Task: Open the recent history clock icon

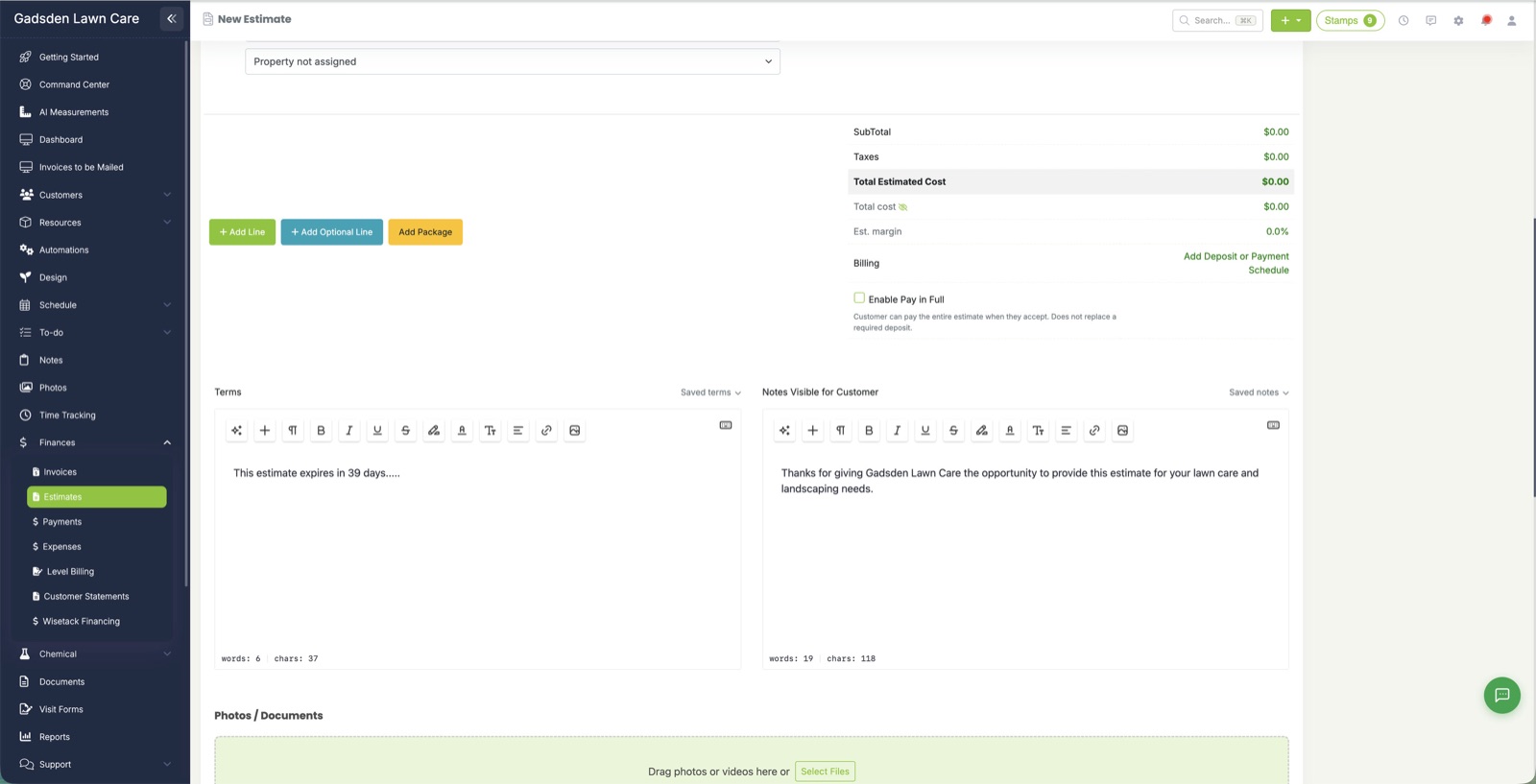Action: pos(1404,20)
